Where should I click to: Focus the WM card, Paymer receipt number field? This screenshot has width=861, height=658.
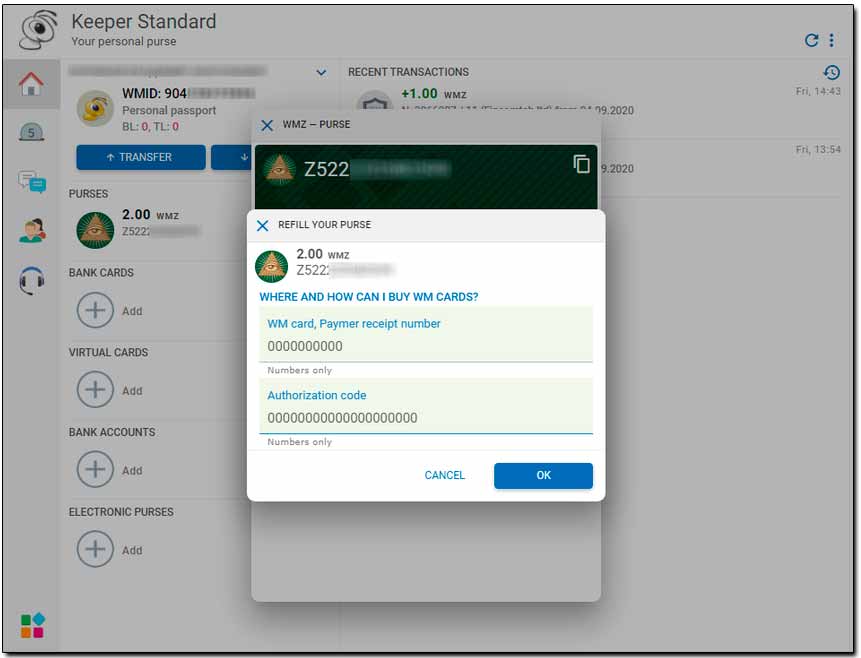pyautogui.click(x=426, y=334)
